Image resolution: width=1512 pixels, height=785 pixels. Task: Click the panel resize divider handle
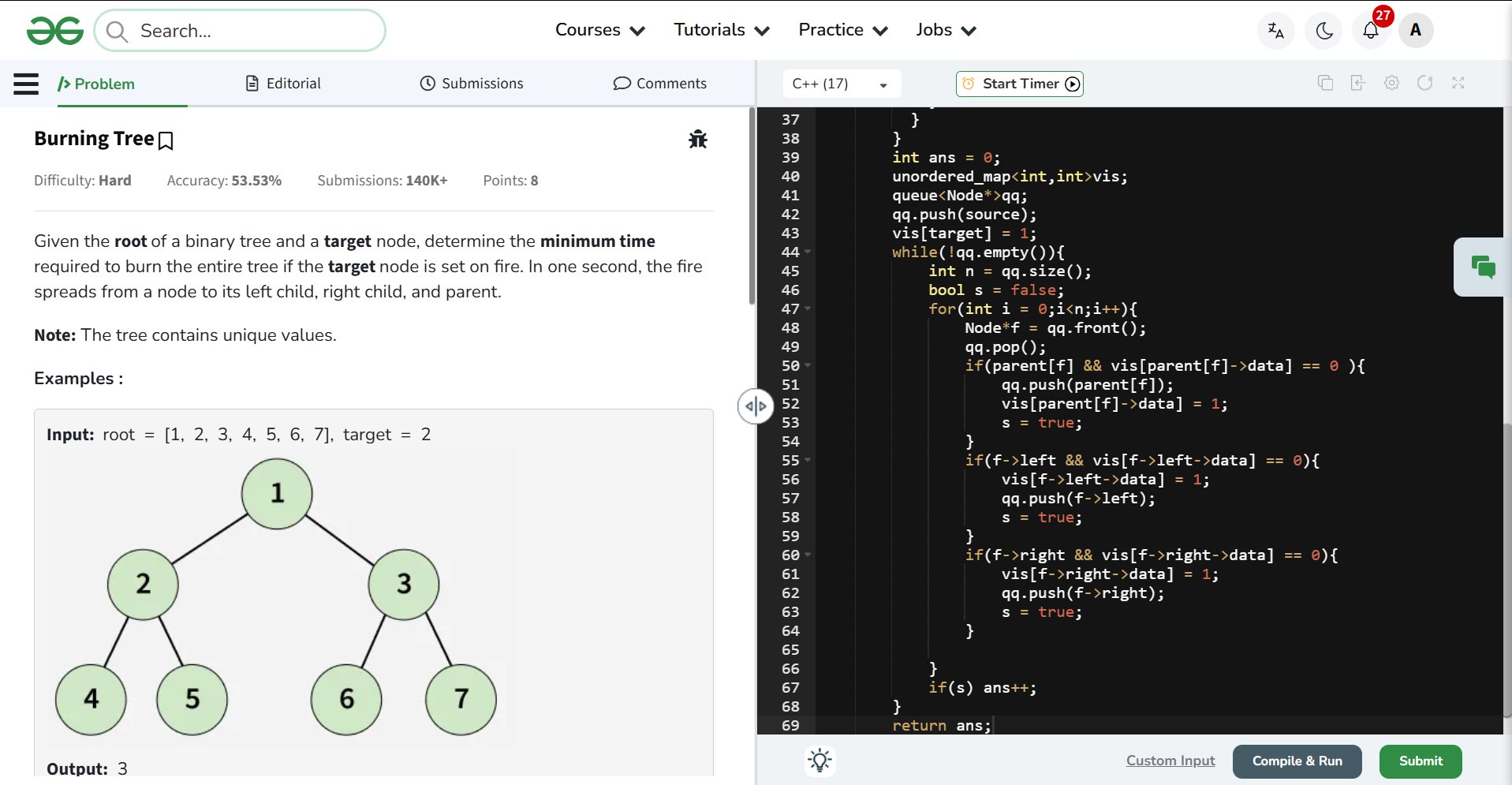click(x=755, y=406)
